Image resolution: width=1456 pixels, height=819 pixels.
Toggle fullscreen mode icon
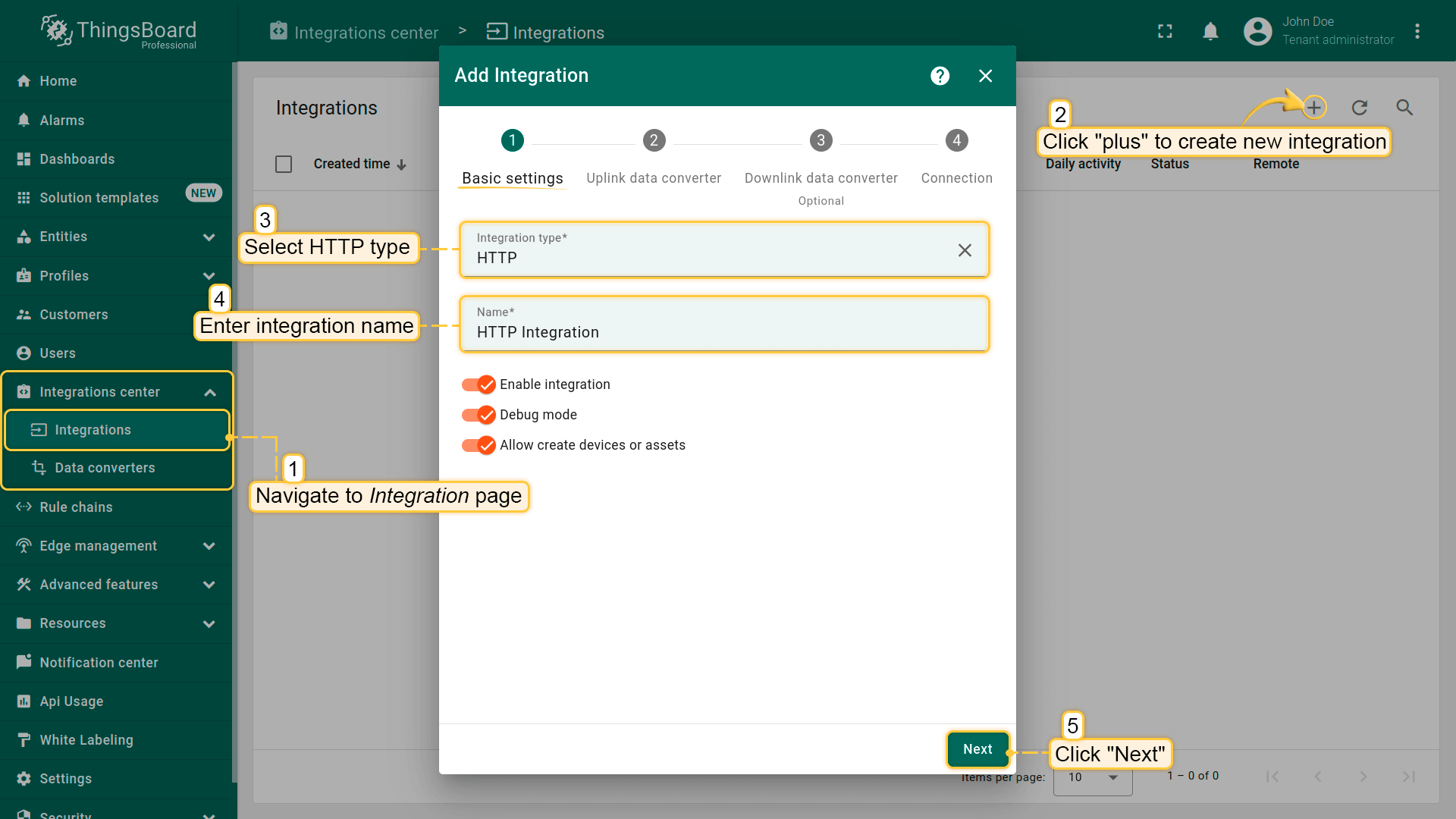1165,31
